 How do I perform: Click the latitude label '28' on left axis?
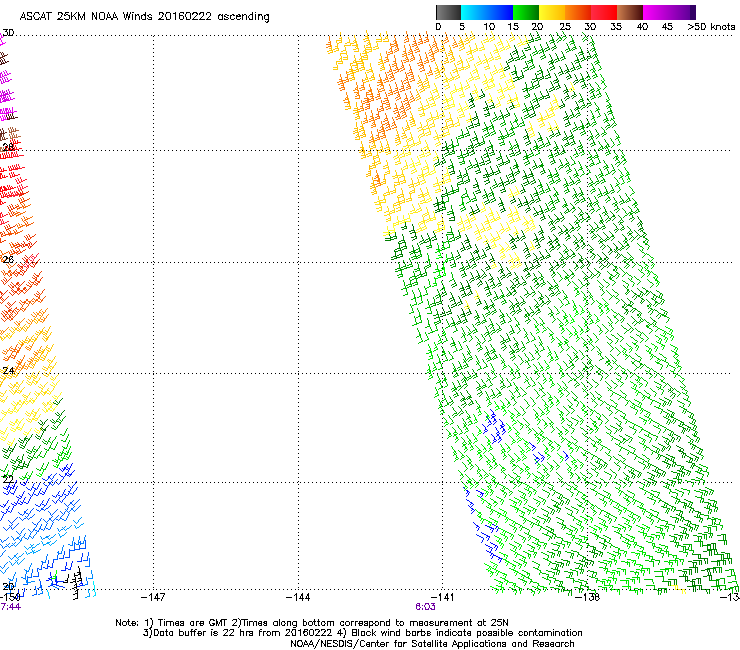point(8,147)
